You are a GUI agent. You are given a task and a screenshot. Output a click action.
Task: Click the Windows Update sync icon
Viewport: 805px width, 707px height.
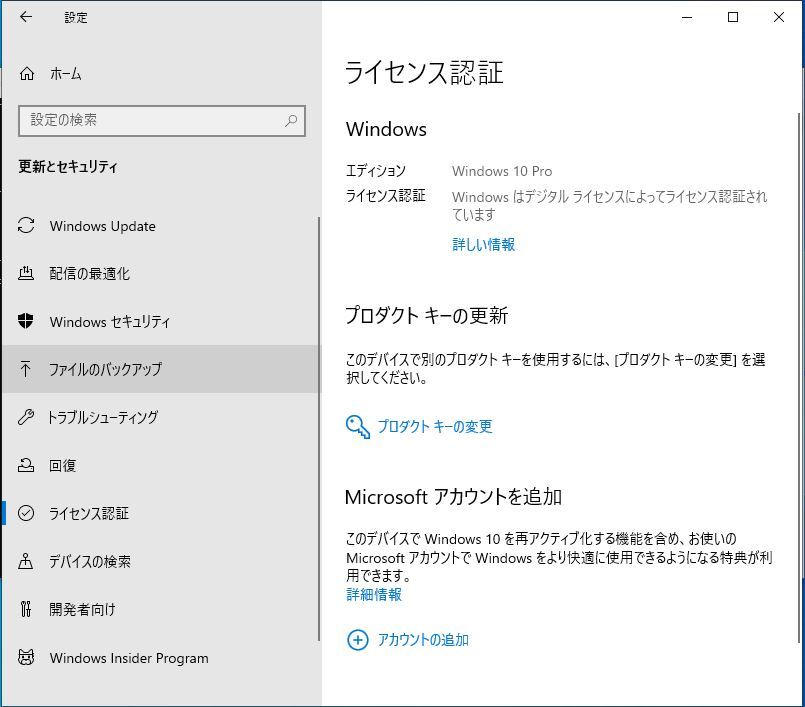[26, 225]
